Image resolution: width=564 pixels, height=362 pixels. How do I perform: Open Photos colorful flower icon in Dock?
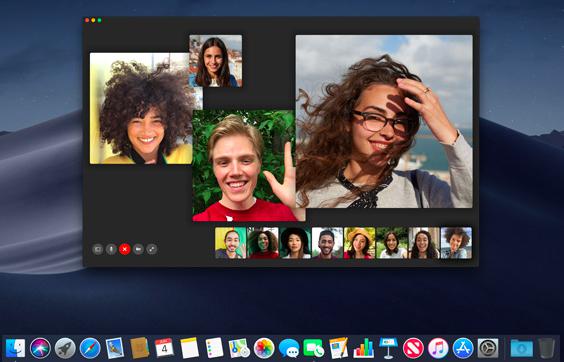[264, 348]
